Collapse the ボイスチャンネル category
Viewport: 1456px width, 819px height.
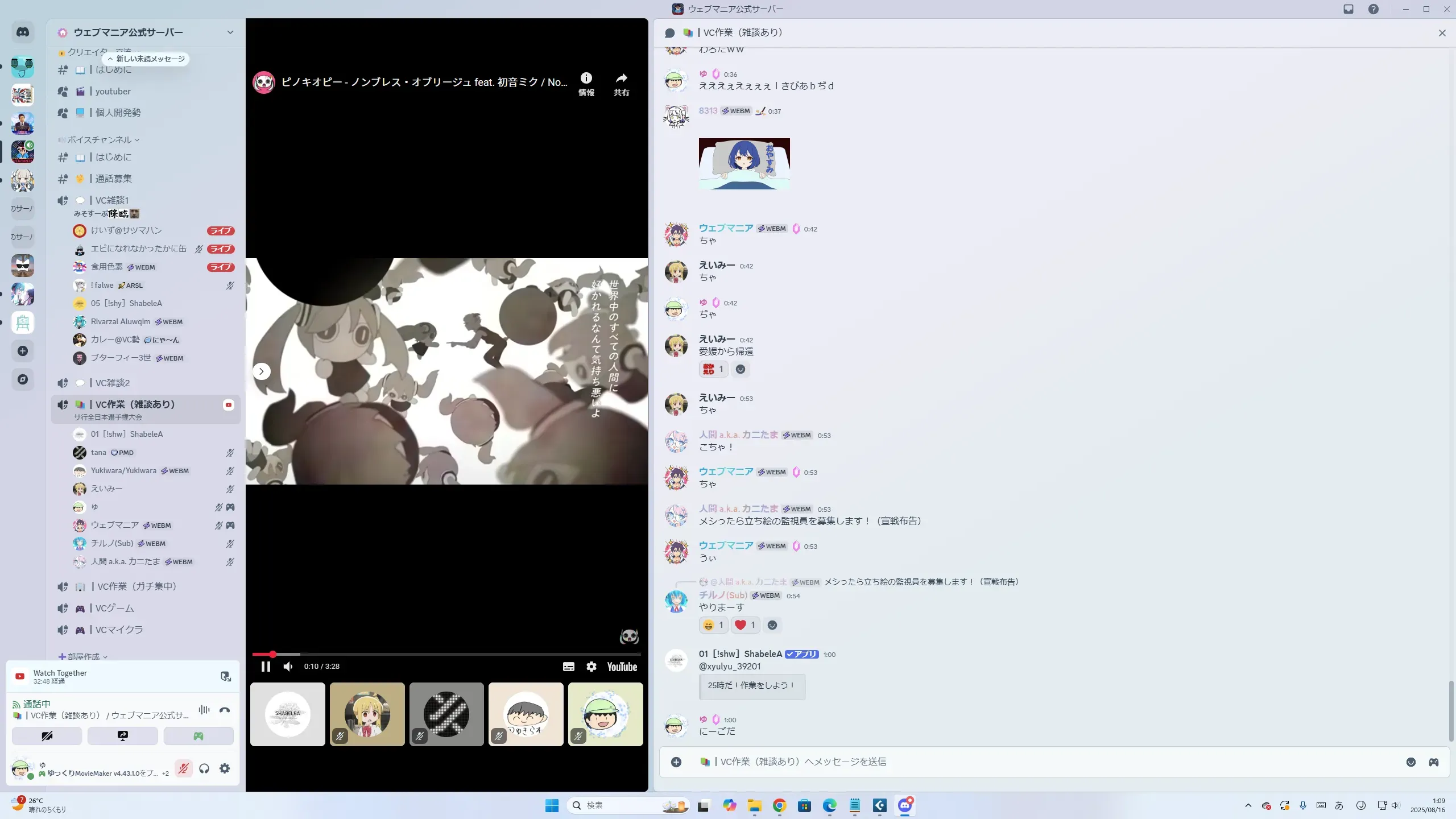[x=100, y=140]
